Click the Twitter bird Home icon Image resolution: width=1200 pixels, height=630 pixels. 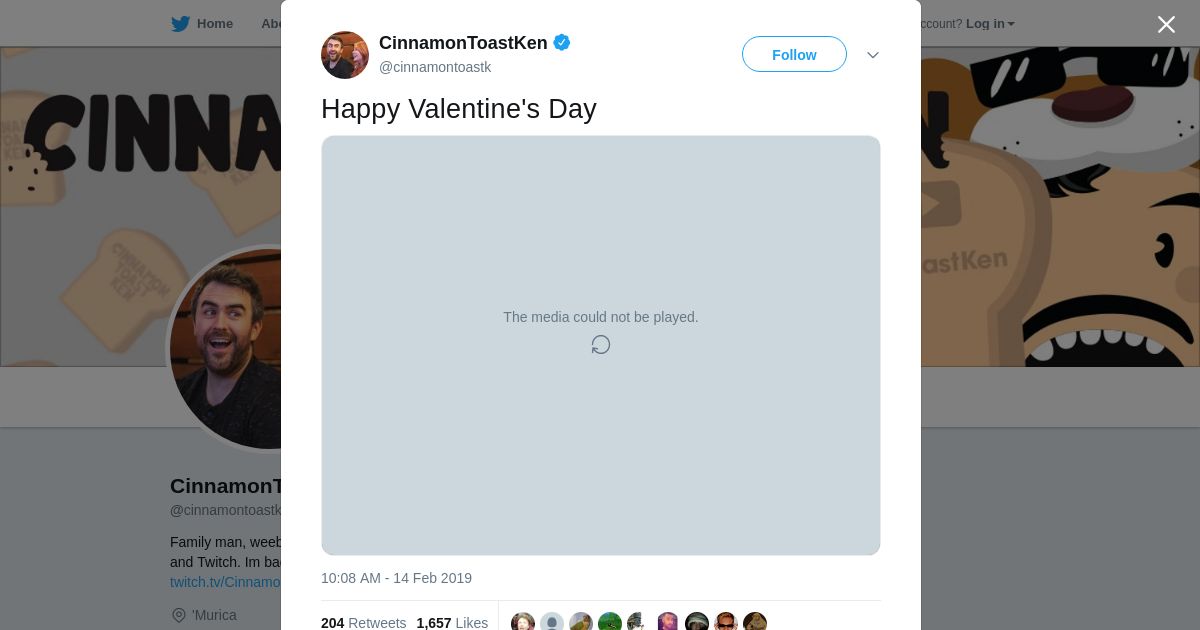tap(180, 24)
